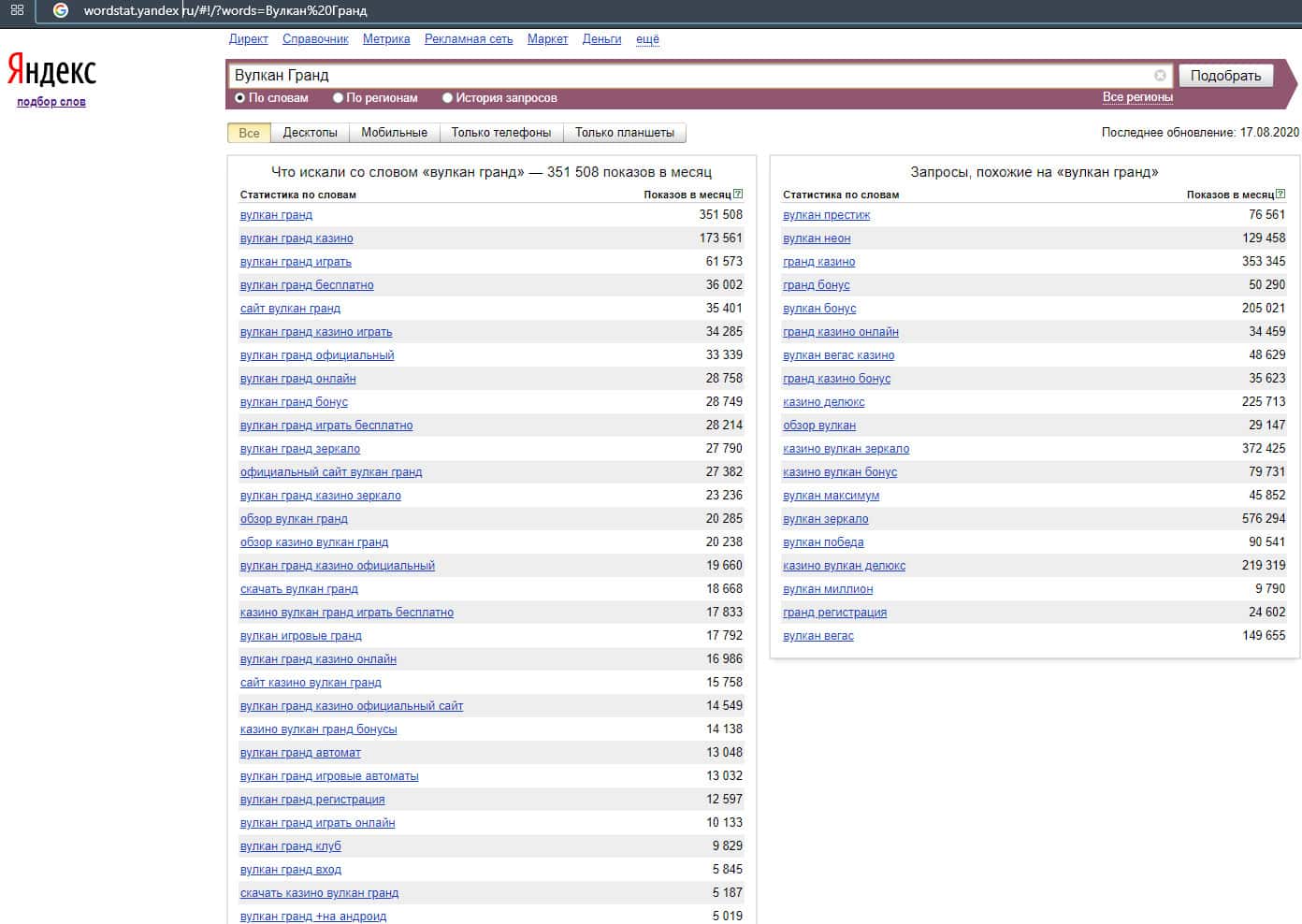Open the browser tab grid icon
Image resolution: width=1302 pixels, height=924 pixels.
coord(17,10)
